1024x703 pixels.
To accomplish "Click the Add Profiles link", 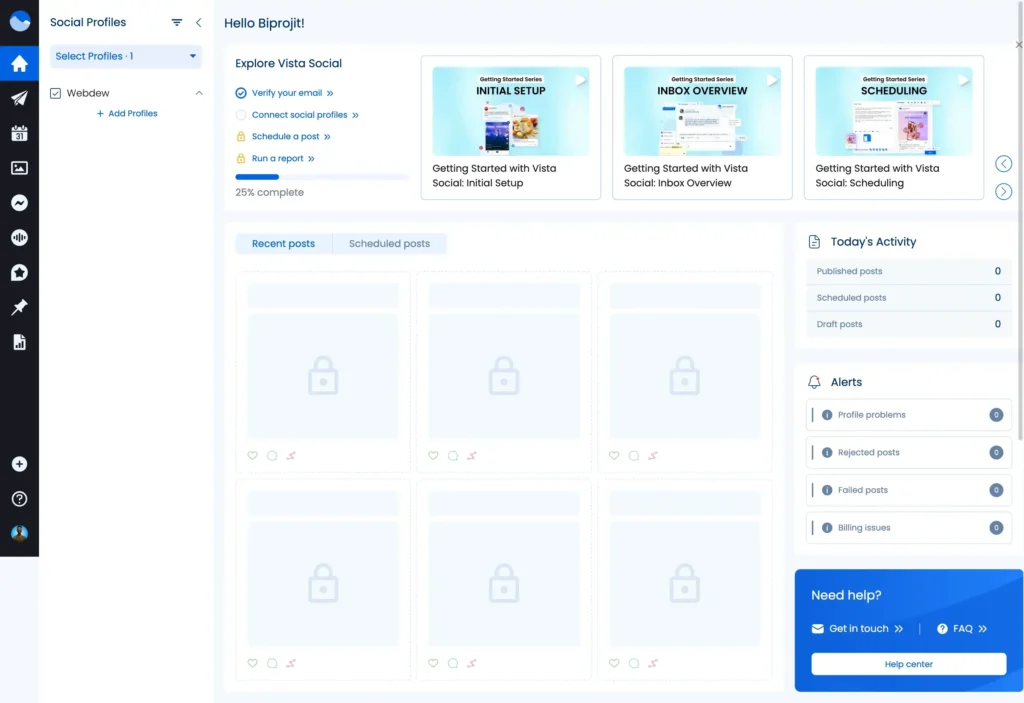I will pos(126,113).
